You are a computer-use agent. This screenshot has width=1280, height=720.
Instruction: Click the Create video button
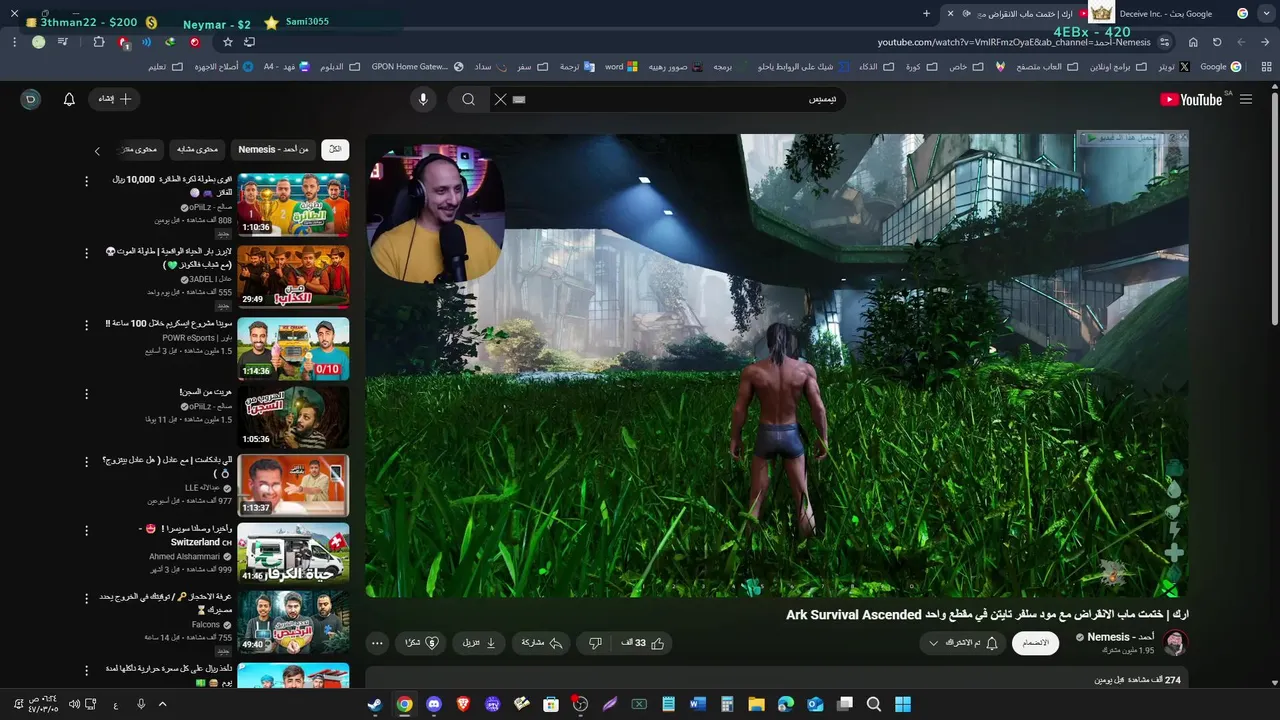115,99
